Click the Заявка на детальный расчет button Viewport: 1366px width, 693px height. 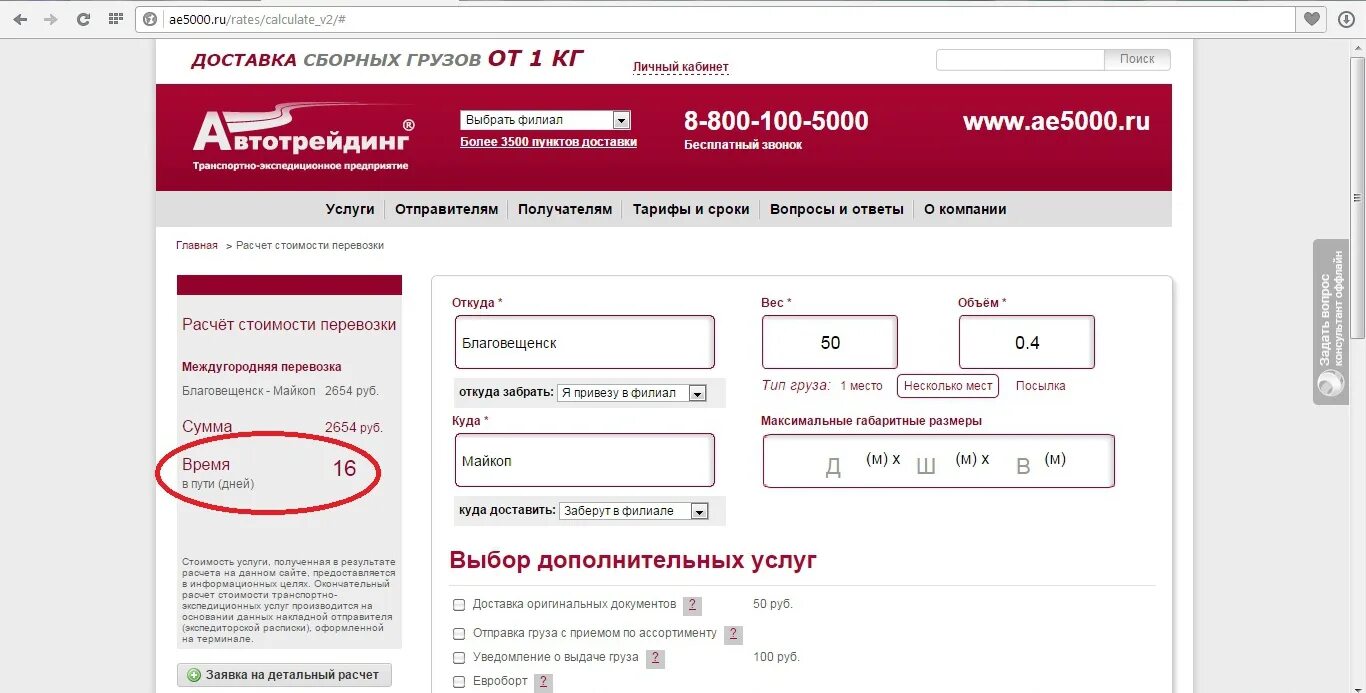tap(284, 675)
